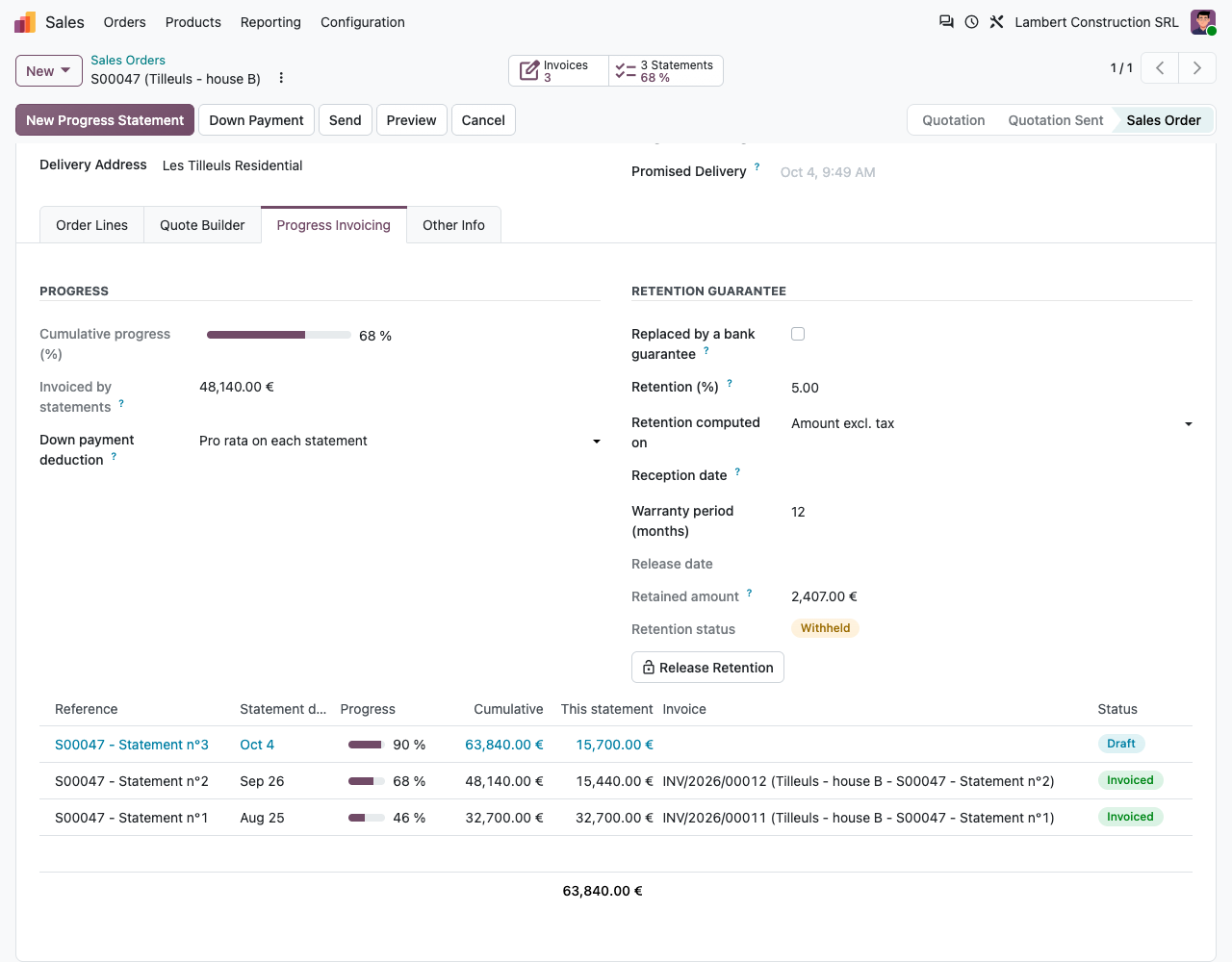Open the debug tools icon

pyautogui.click(x=996, y=22)
